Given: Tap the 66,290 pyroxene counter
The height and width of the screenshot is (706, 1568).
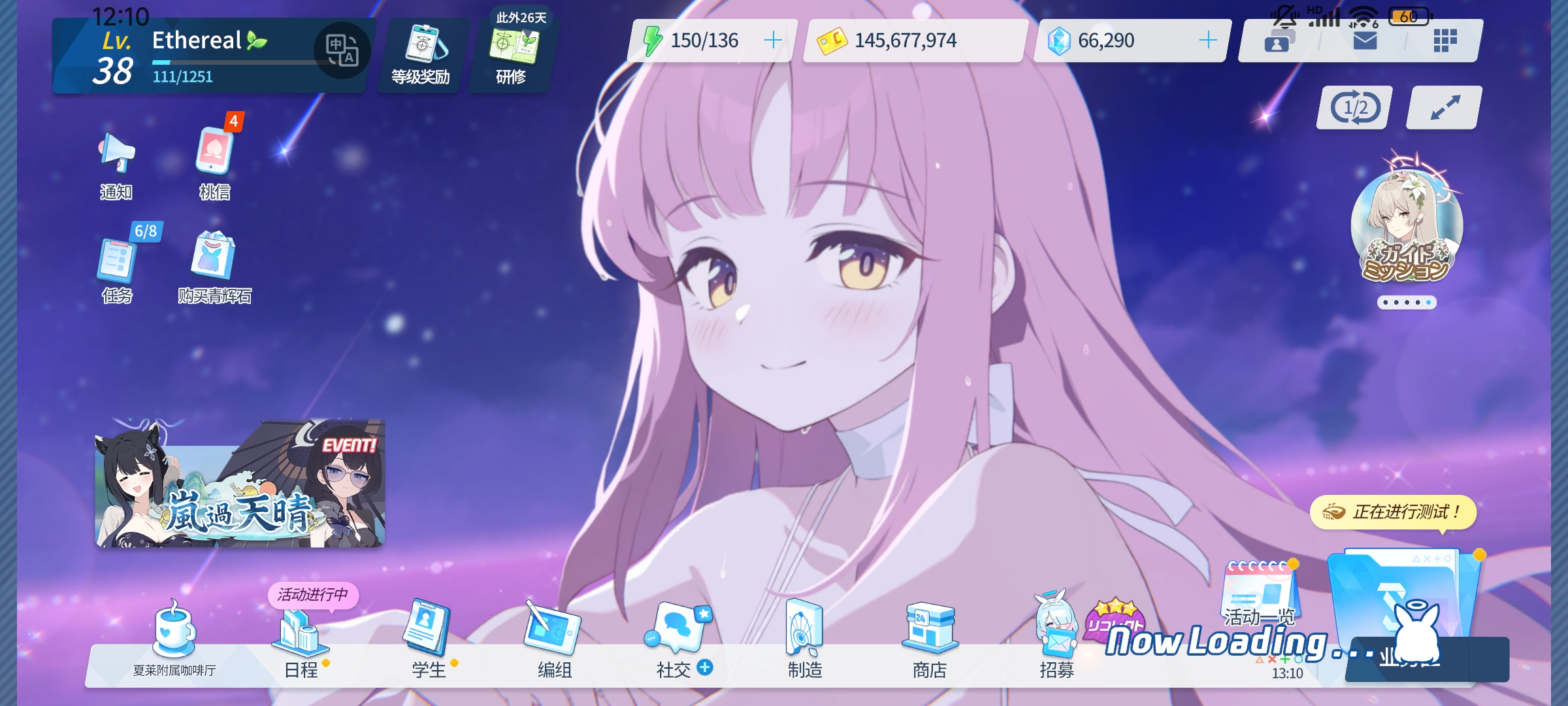Looking at the screenshot, I should click(x=1105, y=41).
